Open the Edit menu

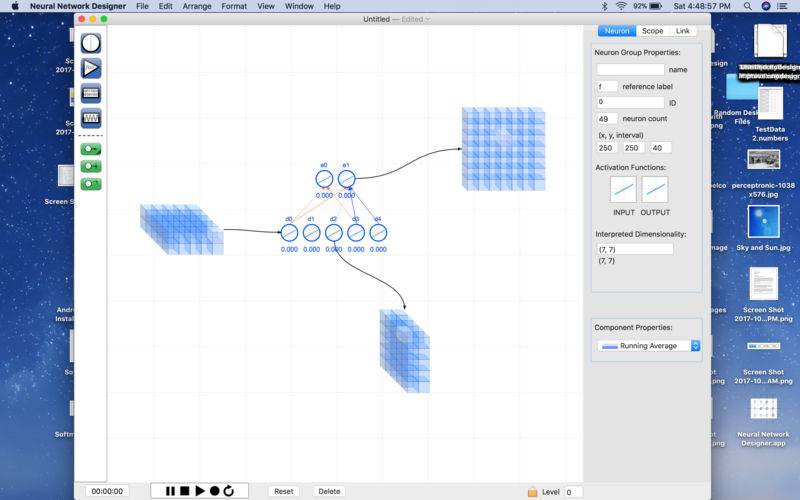pos(165,6)
